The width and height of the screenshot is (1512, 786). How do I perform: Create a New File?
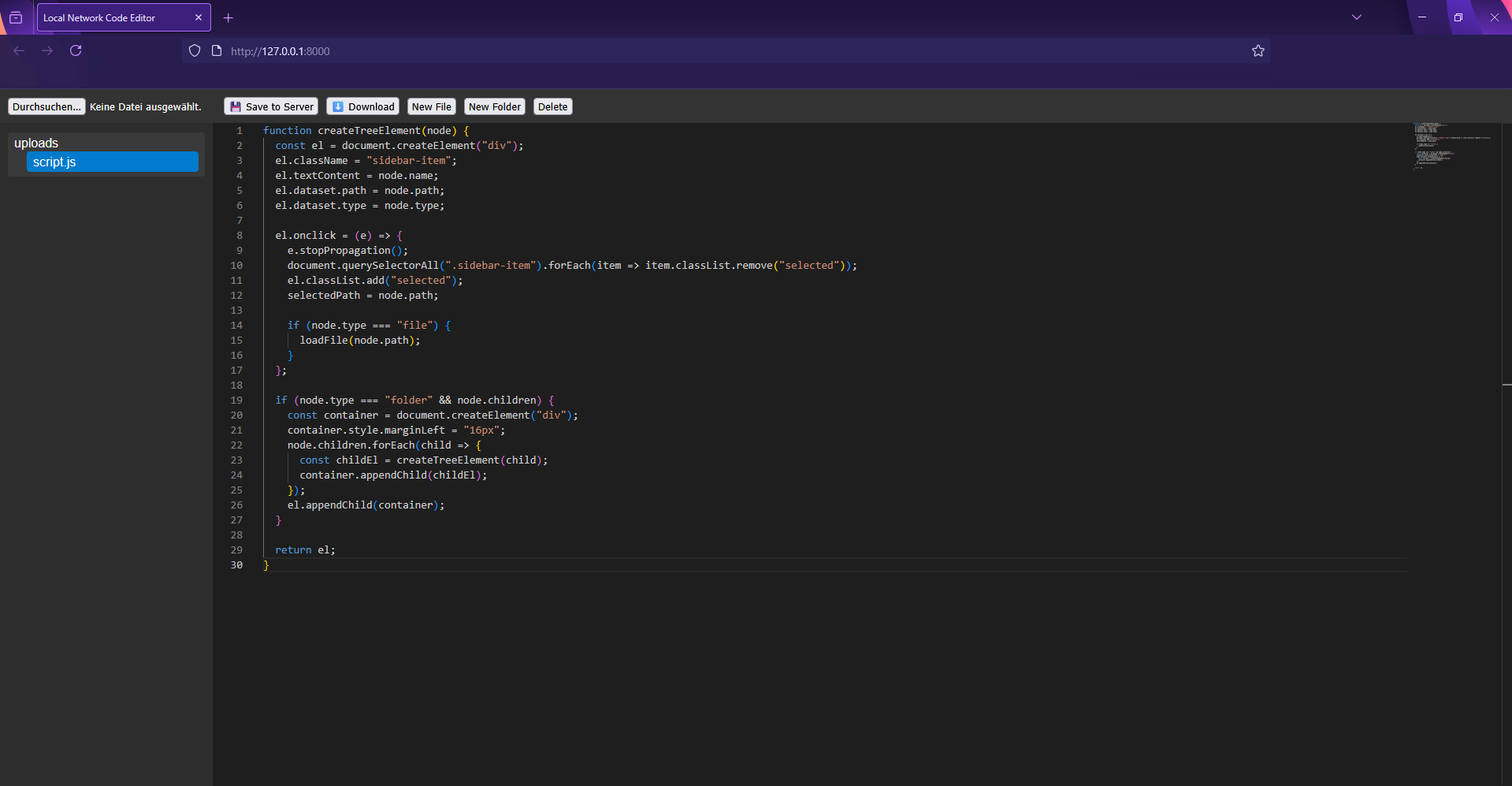432,106
